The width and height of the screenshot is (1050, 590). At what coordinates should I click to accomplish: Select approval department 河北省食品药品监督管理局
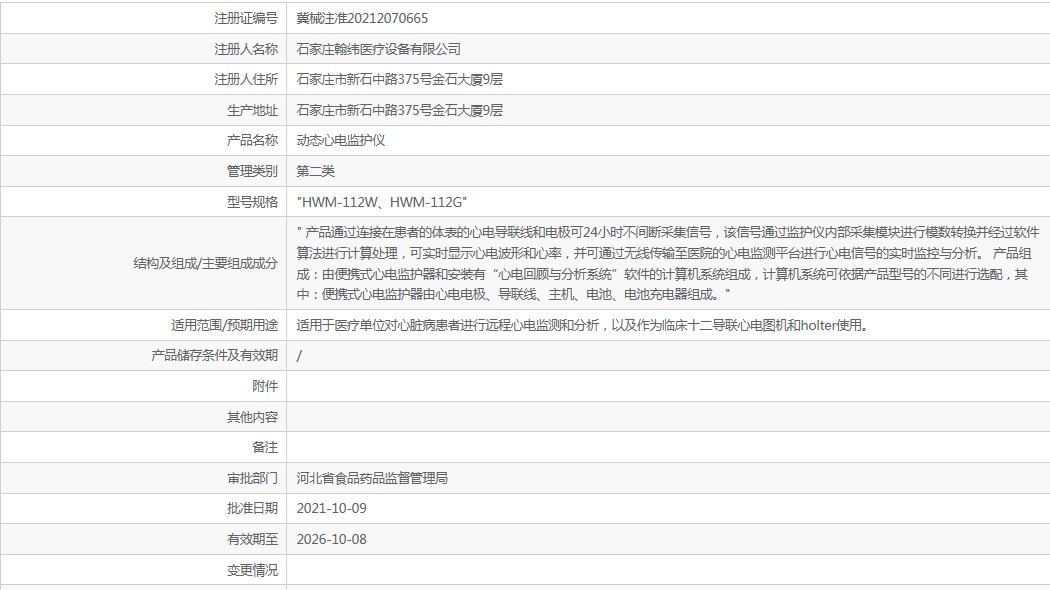tap(372, 478)
